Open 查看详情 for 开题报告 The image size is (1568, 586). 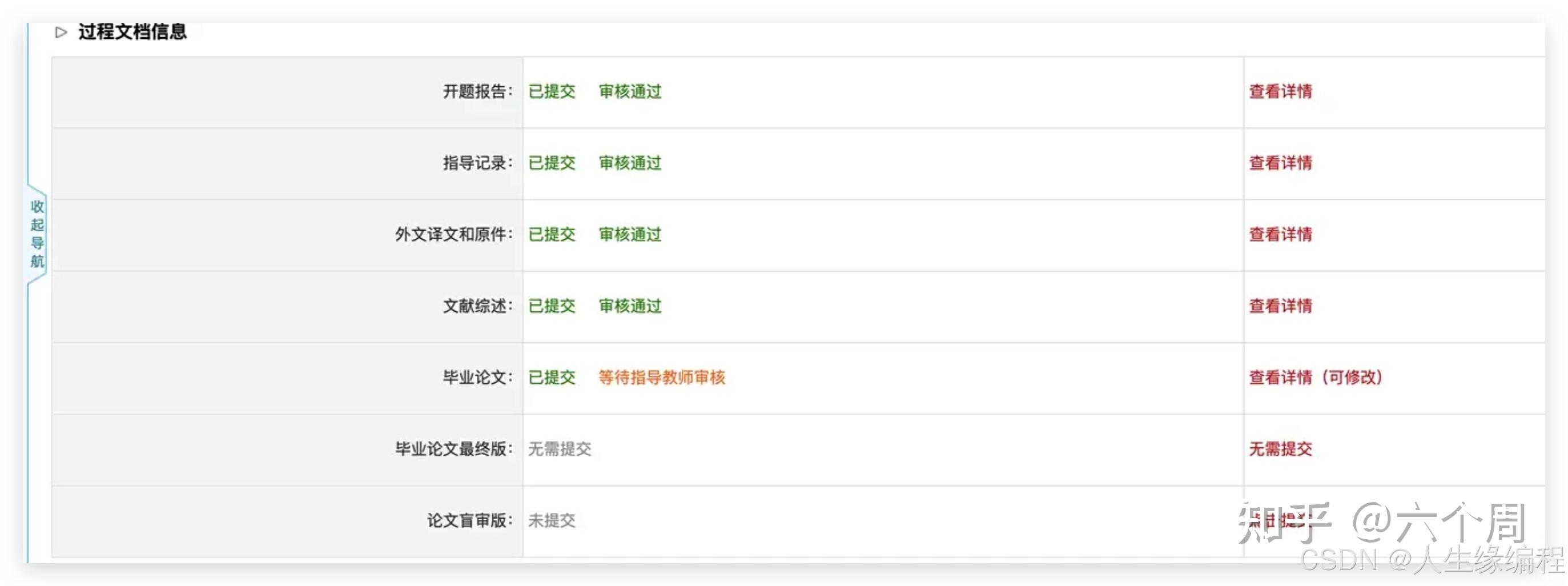coord(1280,91)
